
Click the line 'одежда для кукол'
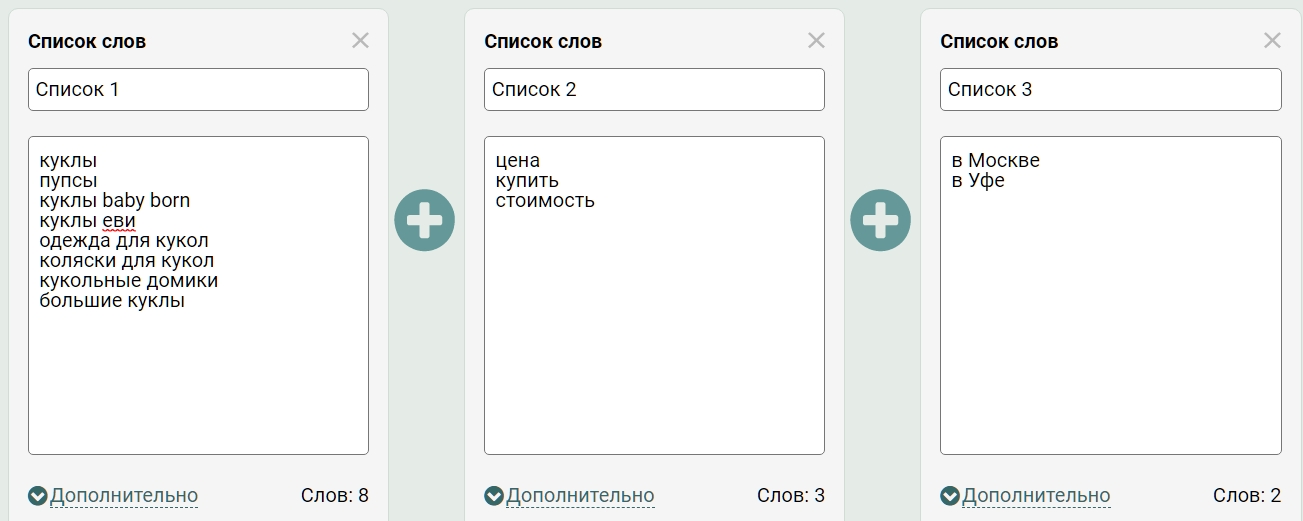[124, 240]
